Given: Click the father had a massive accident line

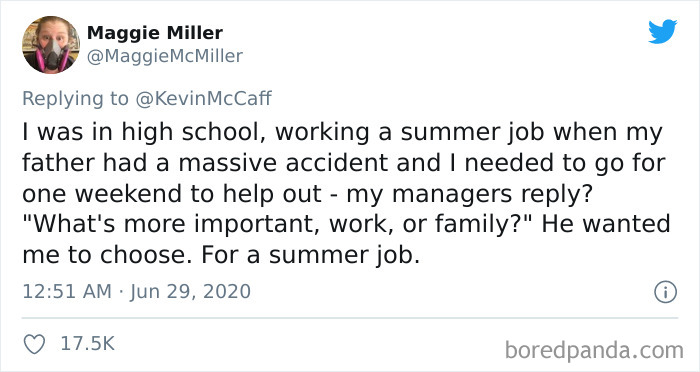Looking at the screenshot, I should coord(344,163).
